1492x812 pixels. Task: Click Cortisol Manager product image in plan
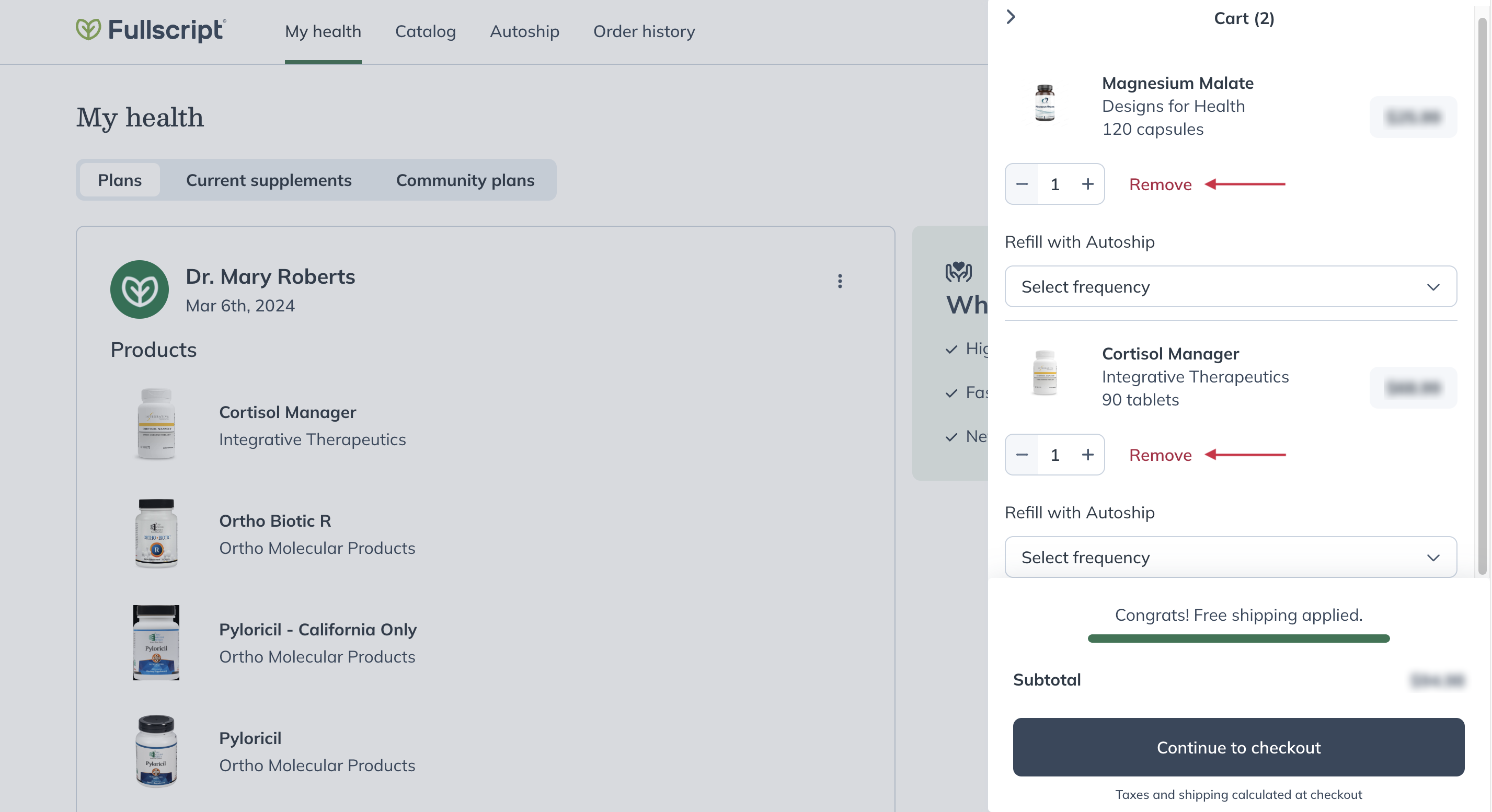156,424
